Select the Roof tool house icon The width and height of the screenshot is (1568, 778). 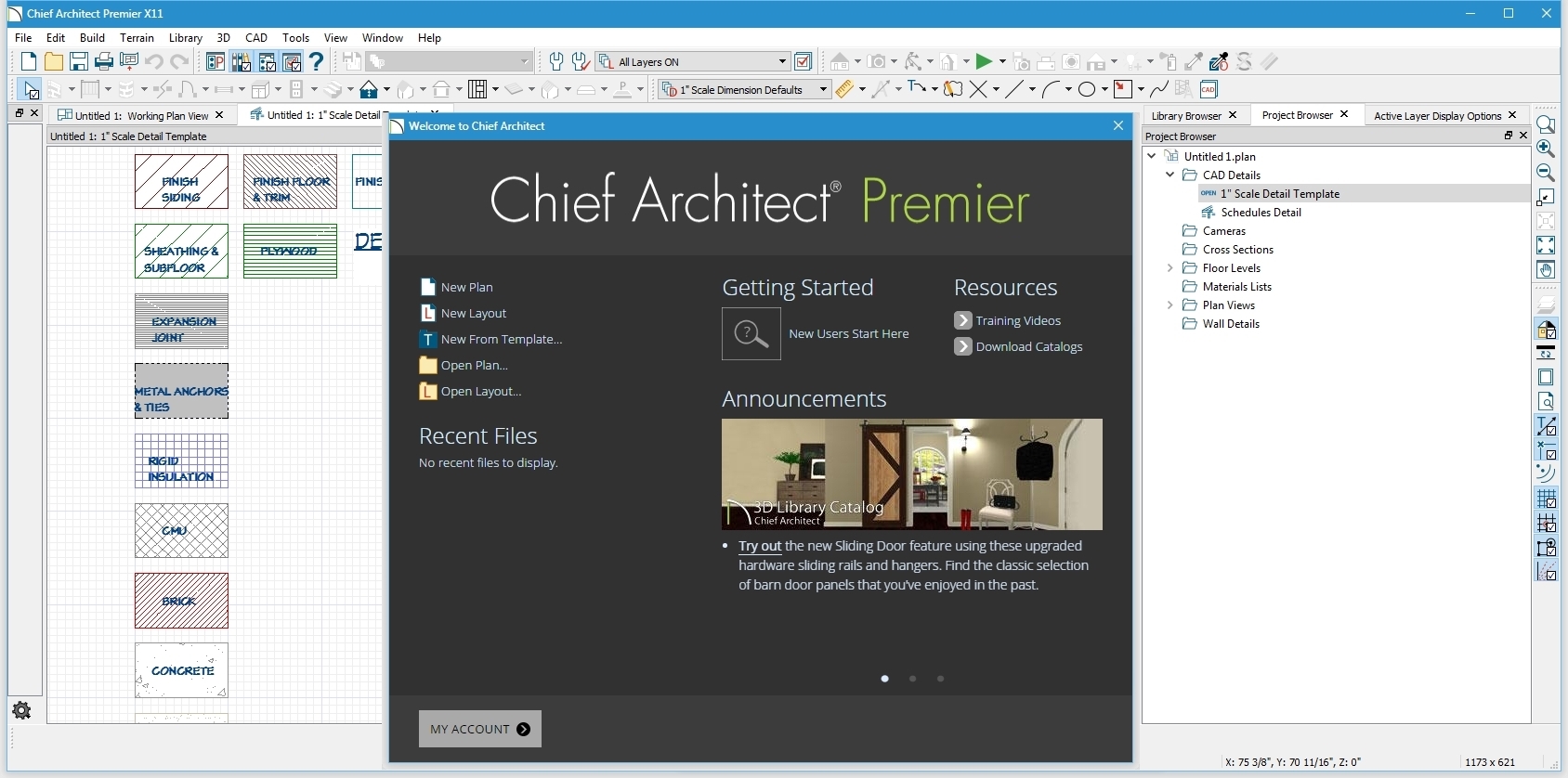coord(370,90)
